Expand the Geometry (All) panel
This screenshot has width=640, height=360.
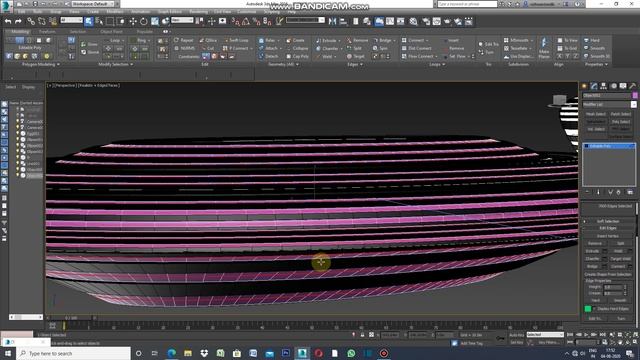pyautogui.click(x=283, y=64)
